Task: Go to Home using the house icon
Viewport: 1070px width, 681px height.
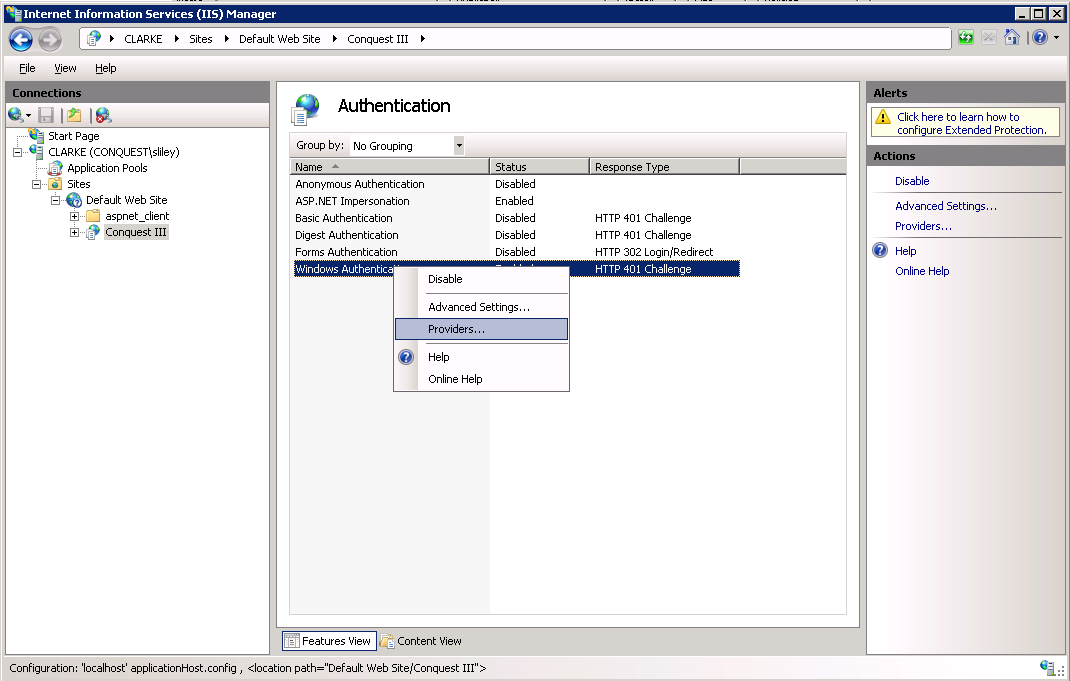Action: (x=1012, y=38)
